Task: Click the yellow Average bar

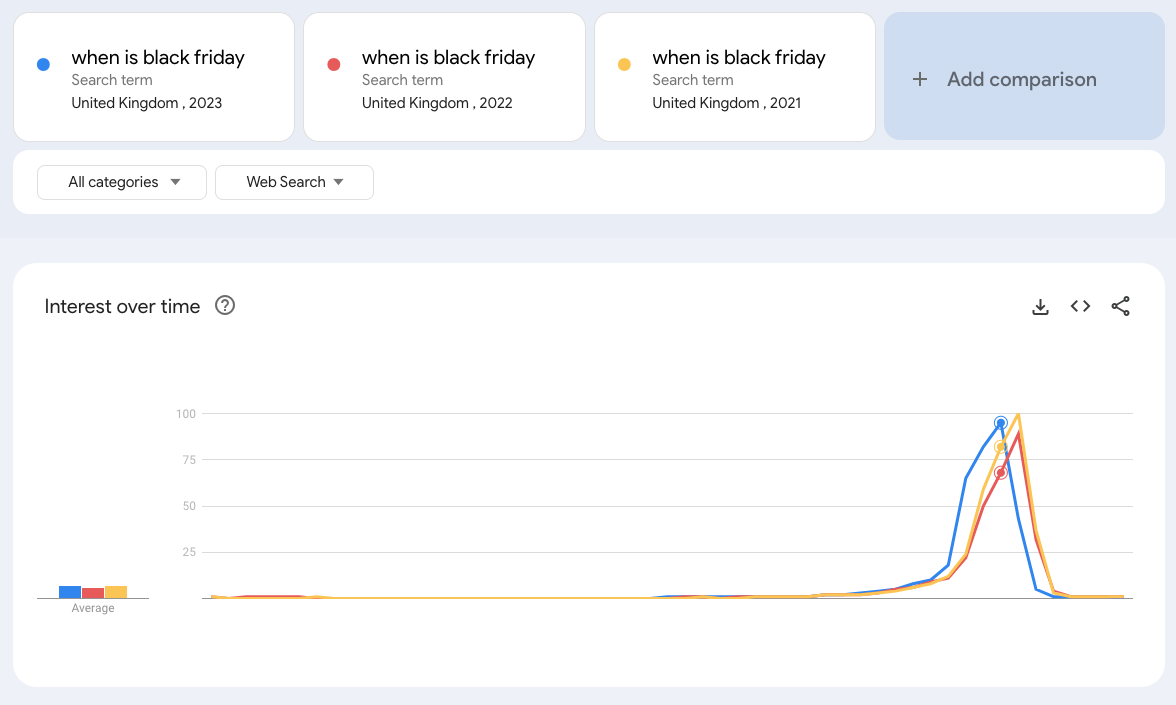Action: (116, 592)
